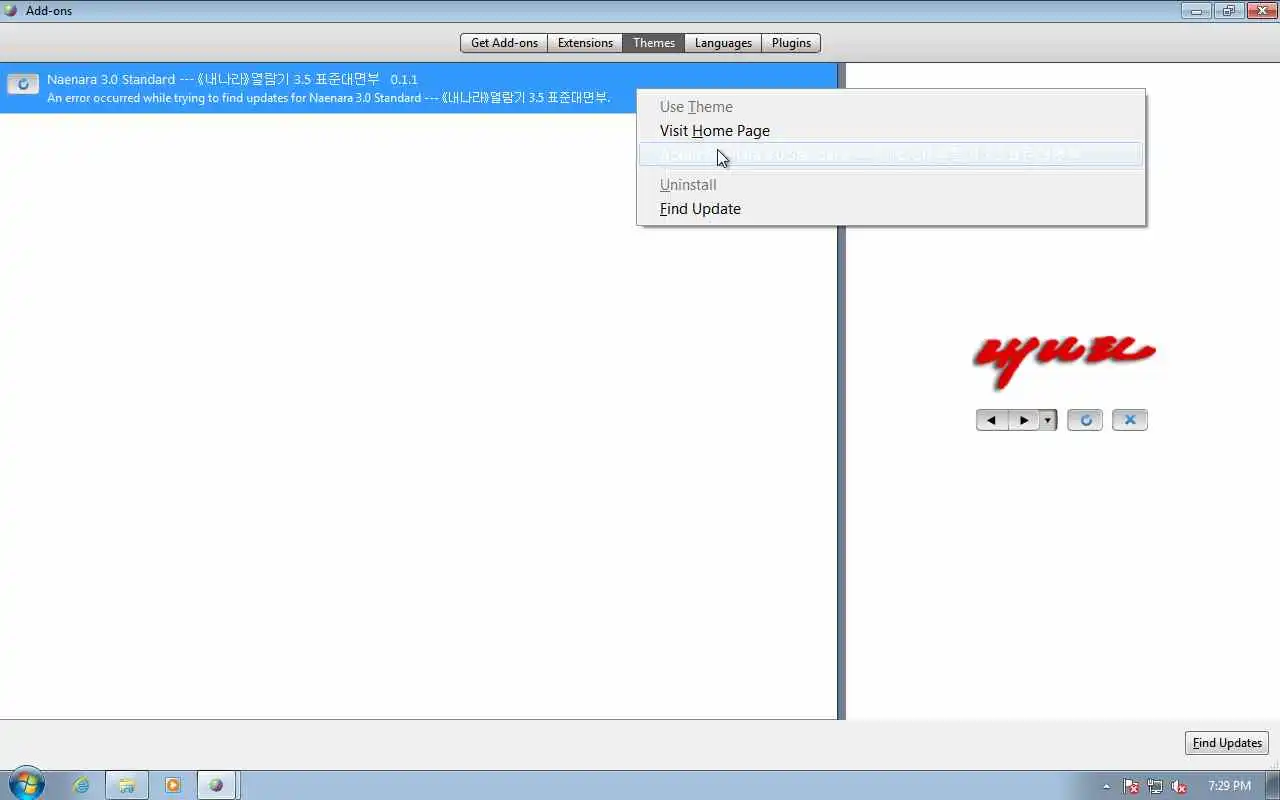Select the highlighted About Naenara menu entry

[x=890, y=155]
